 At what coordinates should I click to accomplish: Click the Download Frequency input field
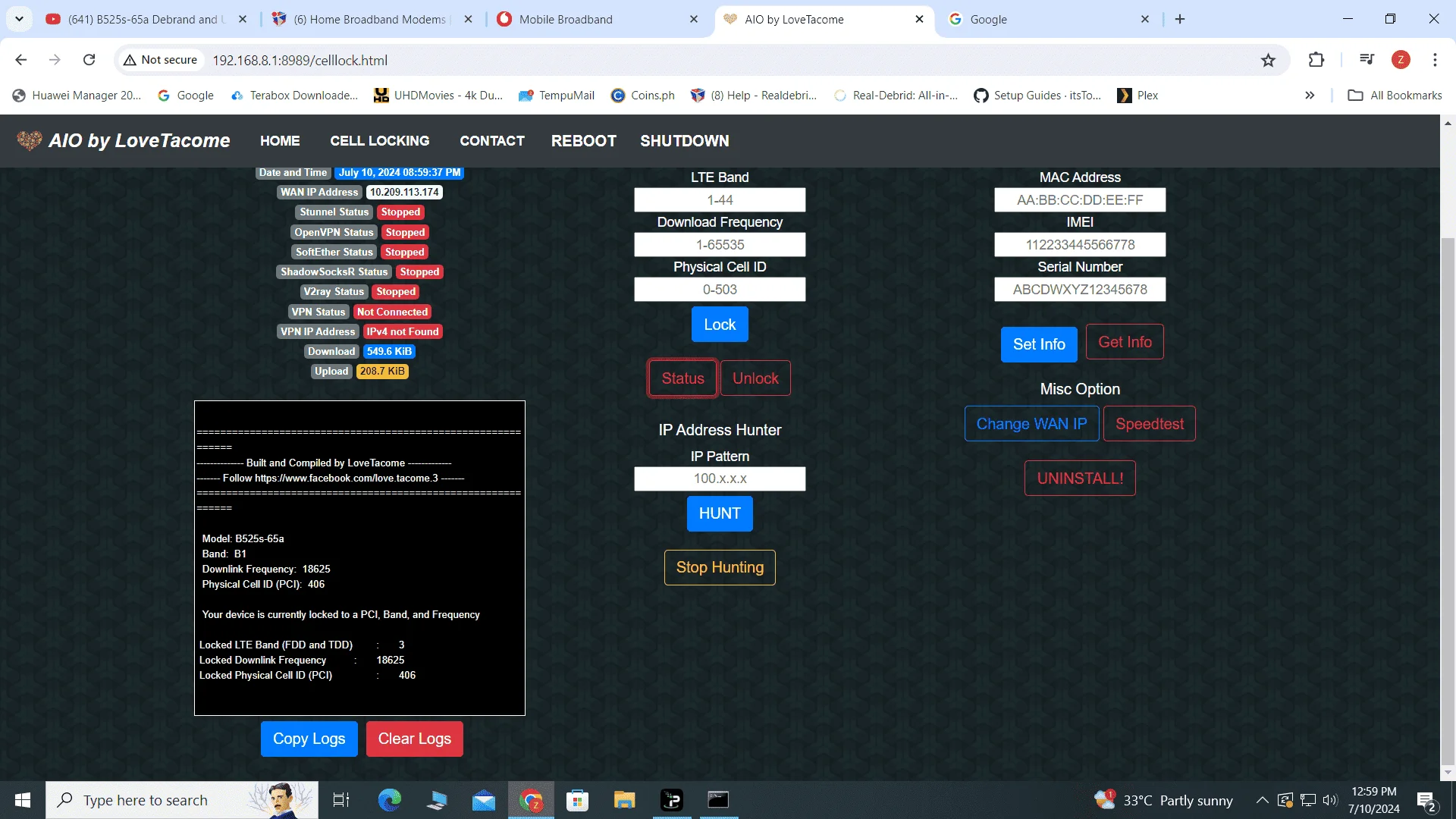[720, 245]
